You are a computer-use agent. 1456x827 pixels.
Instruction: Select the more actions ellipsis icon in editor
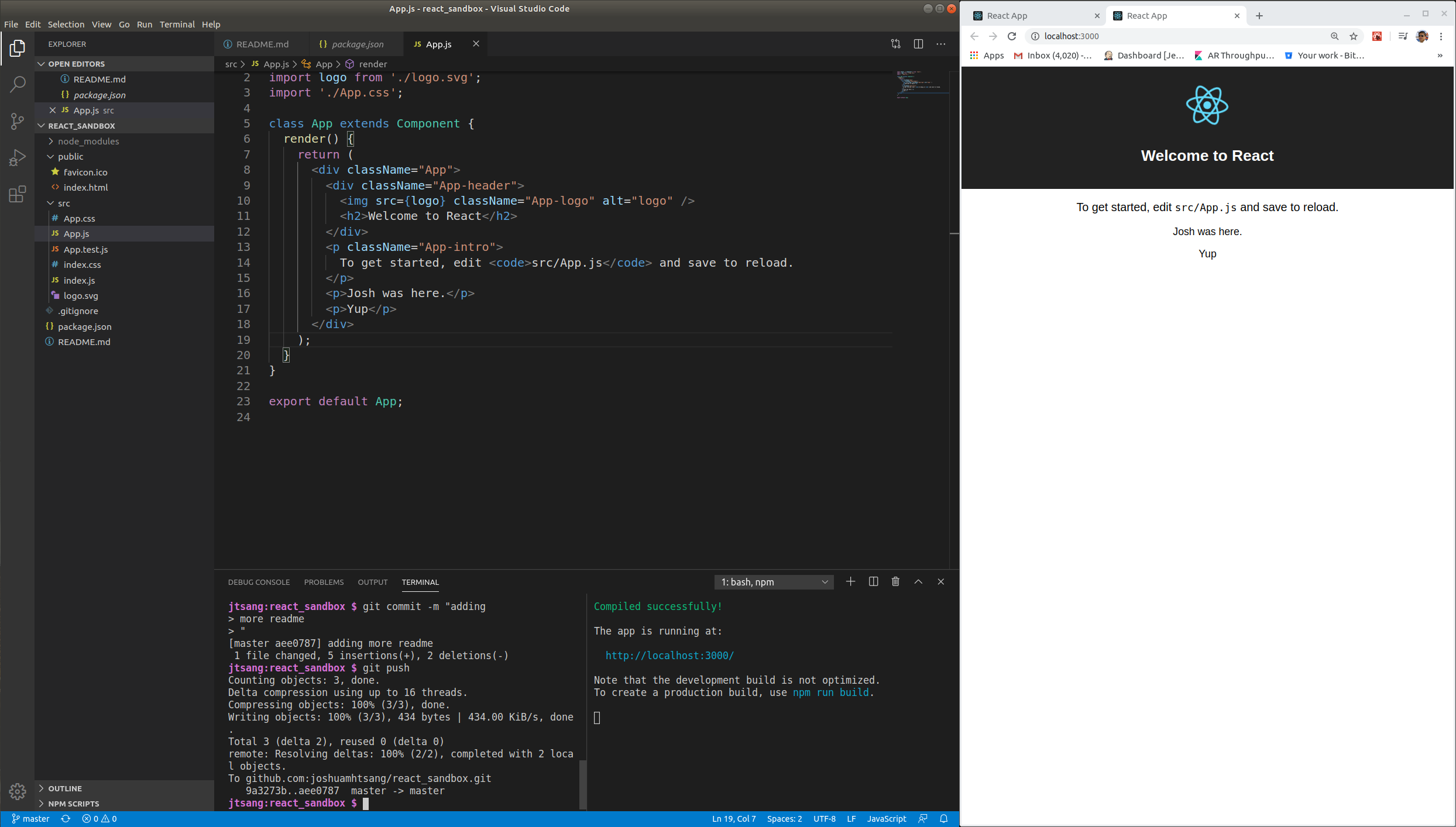(x=941, y=44)
